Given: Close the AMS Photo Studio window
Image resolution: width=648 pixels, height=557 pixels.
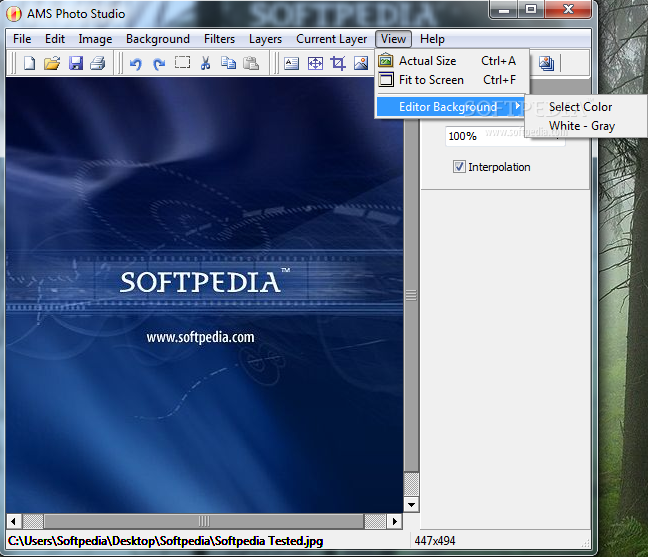Looking at the screenshot, I should pos(568,10).
